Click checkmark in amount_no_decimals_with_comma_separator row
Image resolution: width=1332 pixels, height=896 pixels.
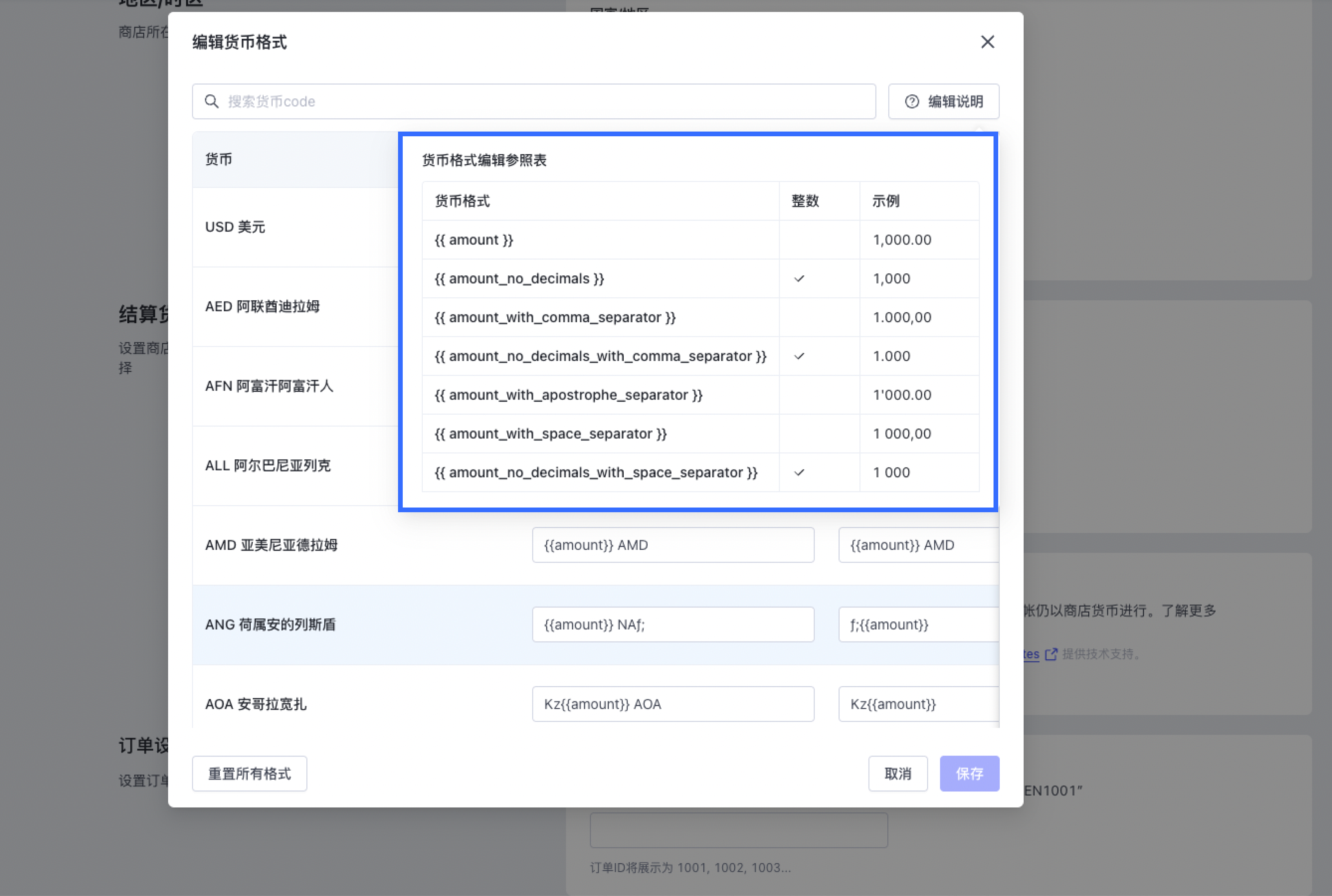pyautogui.click(x=799, y=356)
